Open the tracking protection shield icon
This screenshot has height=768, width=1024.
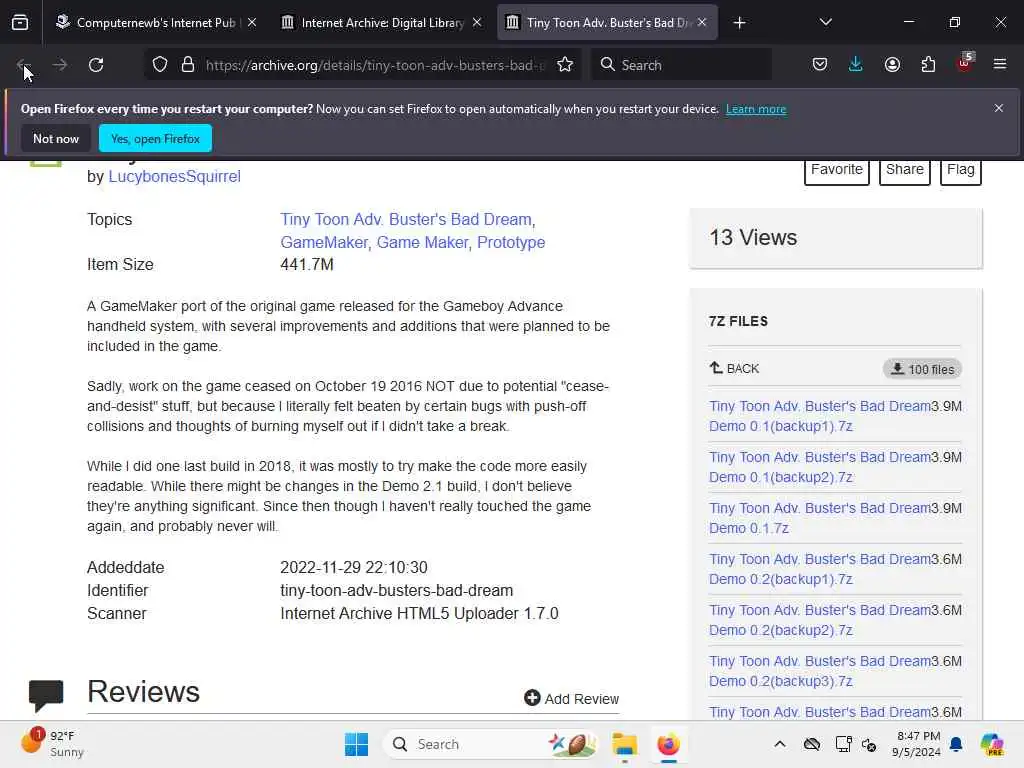[x=160, y=65]
